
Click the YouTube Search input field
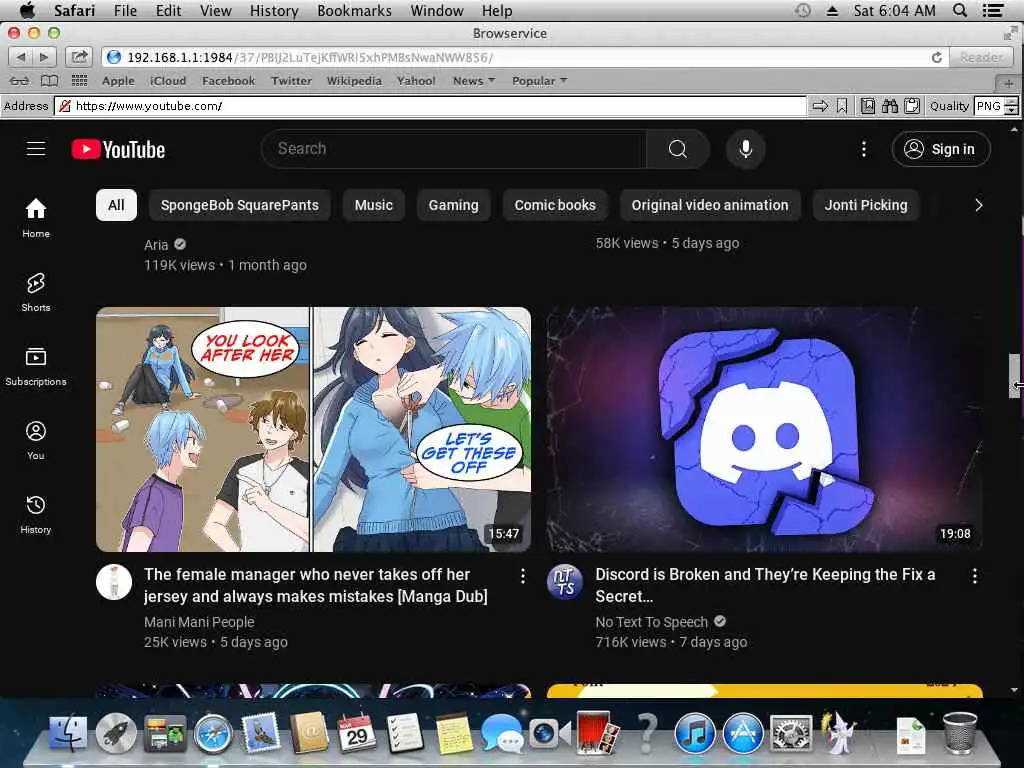(453, 149)
